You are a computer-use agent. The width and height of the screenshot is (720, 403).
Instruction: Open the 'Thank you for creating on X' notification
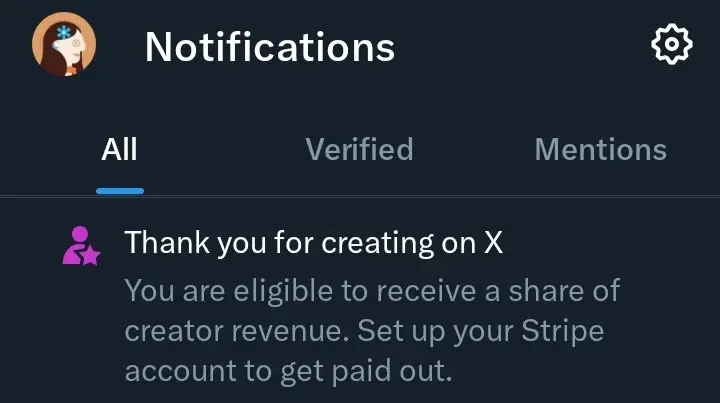coord(314,242)
